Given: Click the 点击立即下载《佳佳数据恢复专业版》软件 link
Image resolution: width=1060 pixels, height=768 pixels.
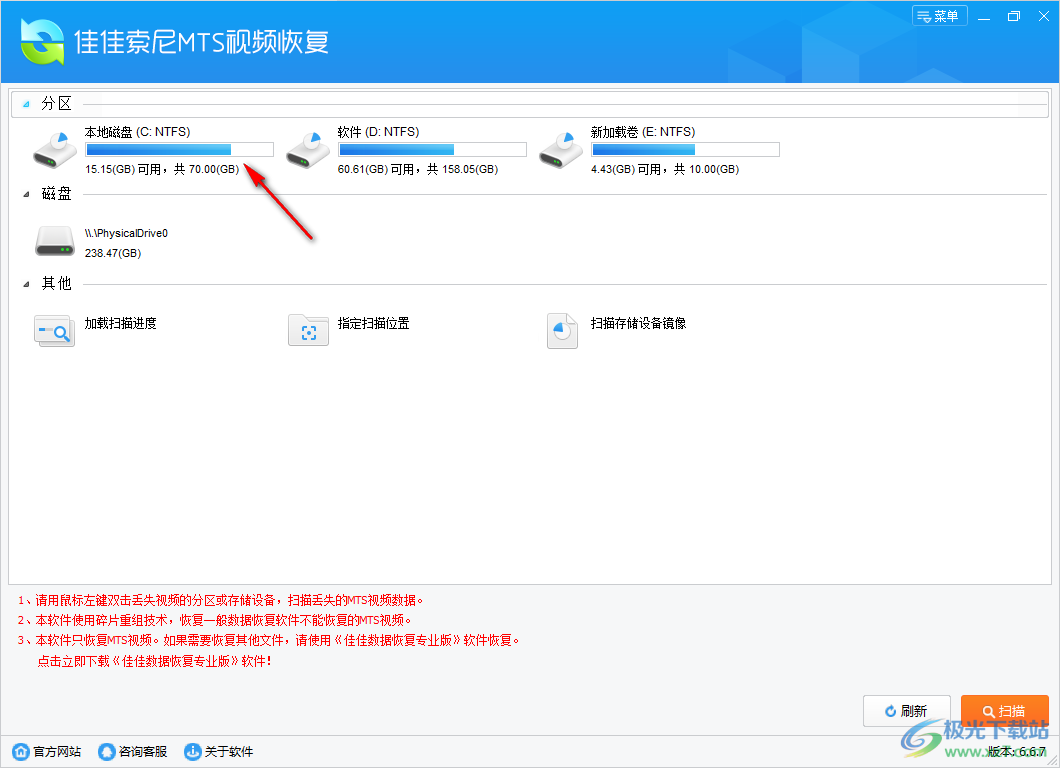Looking at the screenshot, I should click(154, 661).
